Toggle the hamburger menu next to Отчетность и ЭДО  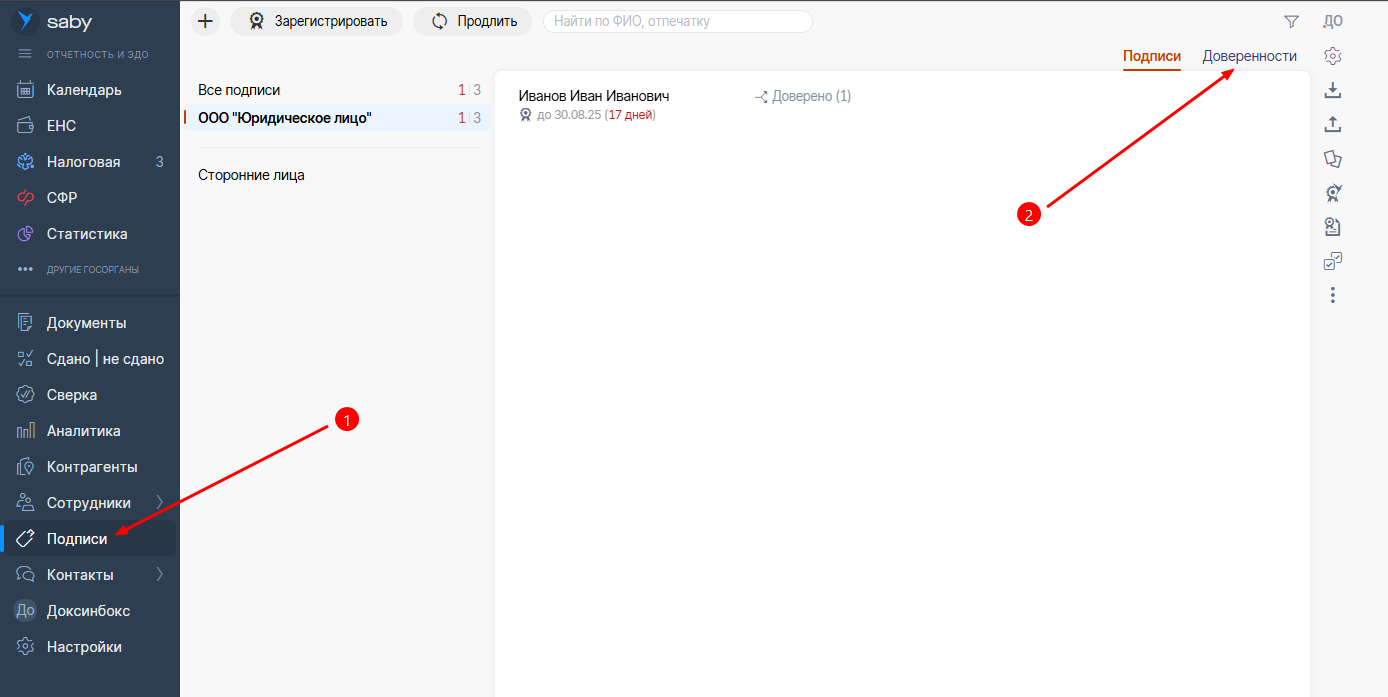click(25, 54)
